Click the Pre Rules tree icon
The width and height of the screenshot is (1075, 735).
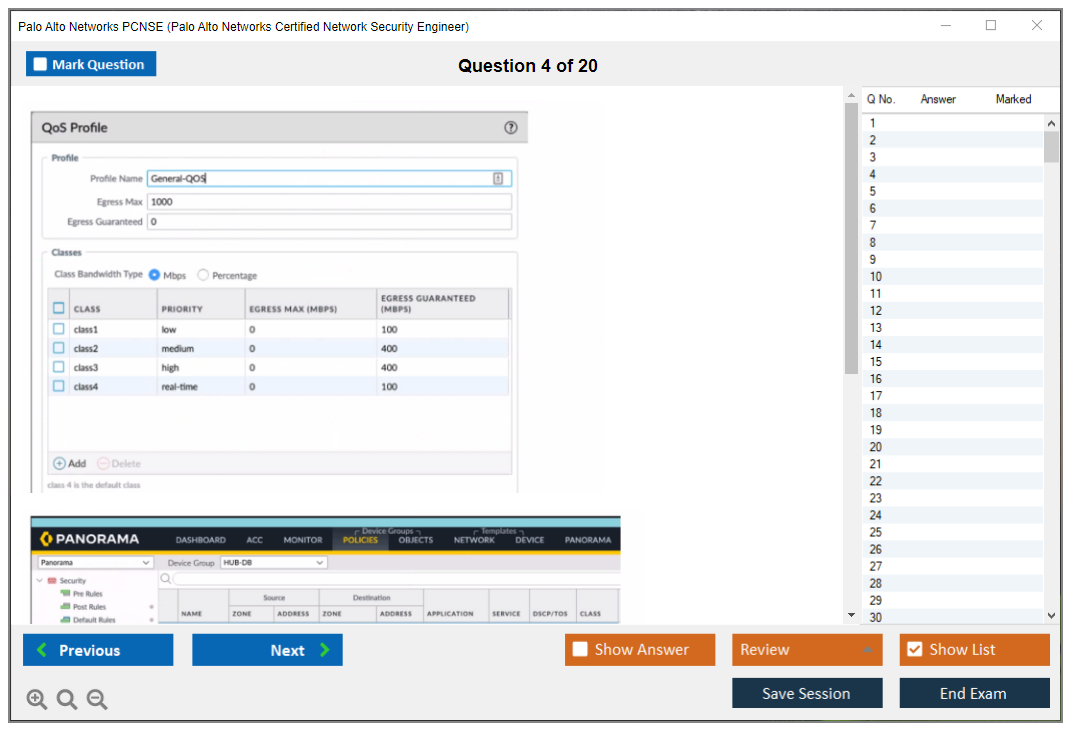click(x=65, y=594)
